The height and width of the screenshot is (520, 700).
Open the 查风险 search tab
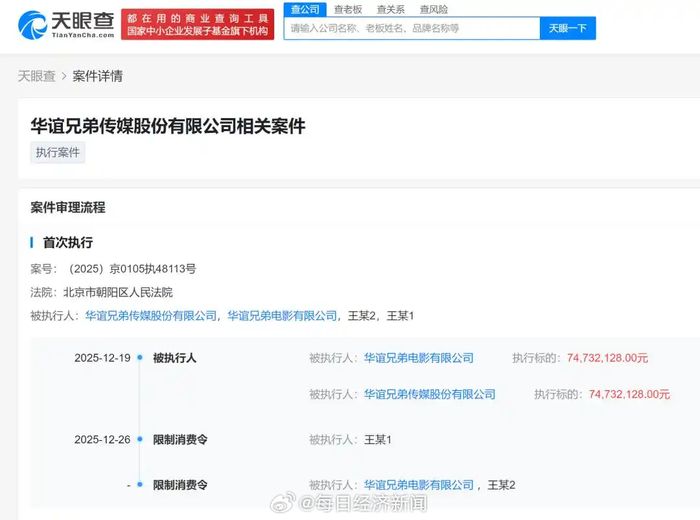(433, 9)
